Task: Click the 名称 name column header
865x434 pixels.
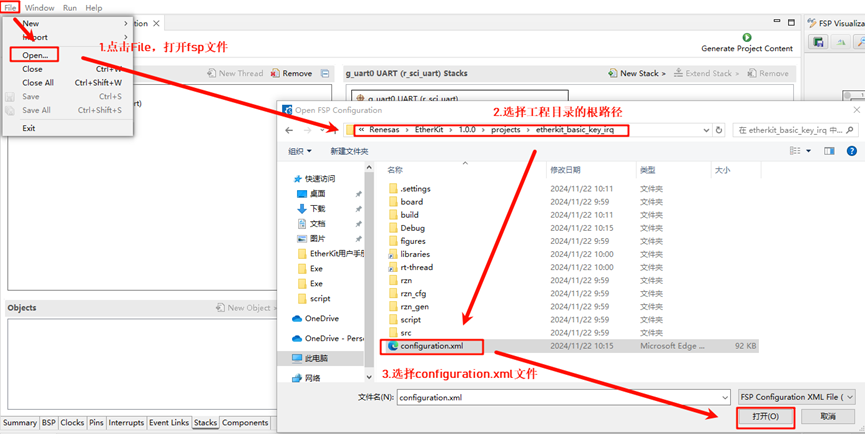Action: [x=395, y=170]
